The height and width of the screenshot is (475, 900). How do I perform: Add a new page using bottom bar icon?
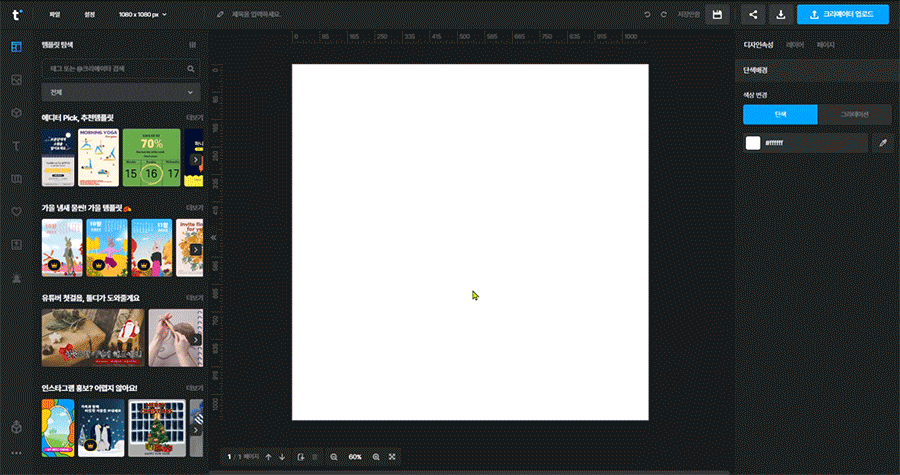coord(301,457)
